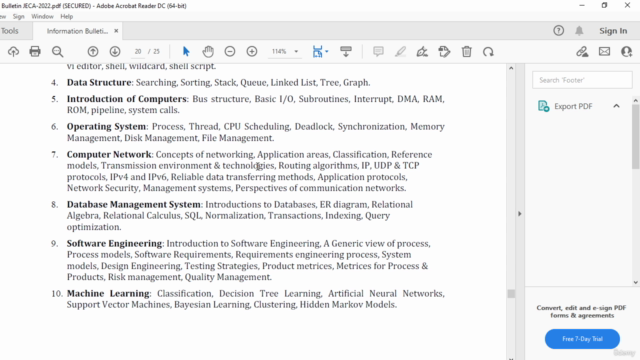Click the 'Software Engineering' heading text
Screen dimensions: 640x360
(x=114, y=243)
